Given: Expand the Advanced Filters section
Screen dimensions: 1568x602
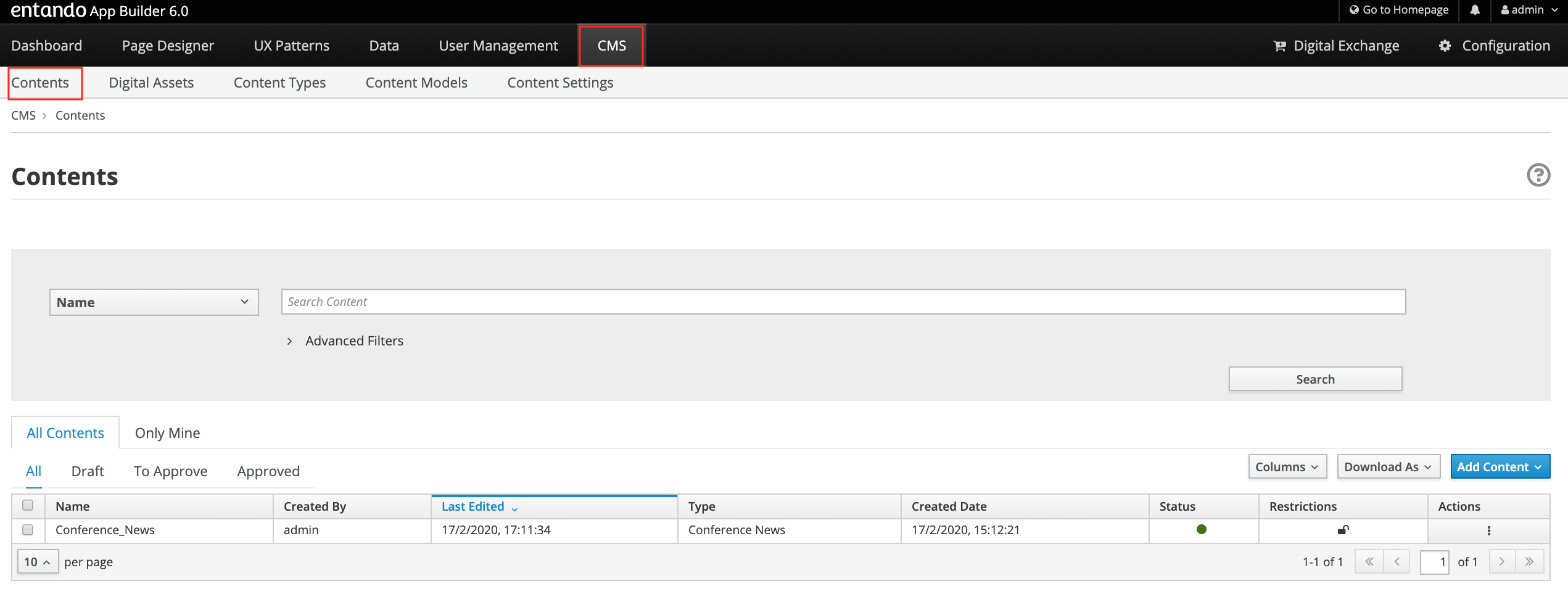Looking at the screenshot, I should (x=353, y=341).
